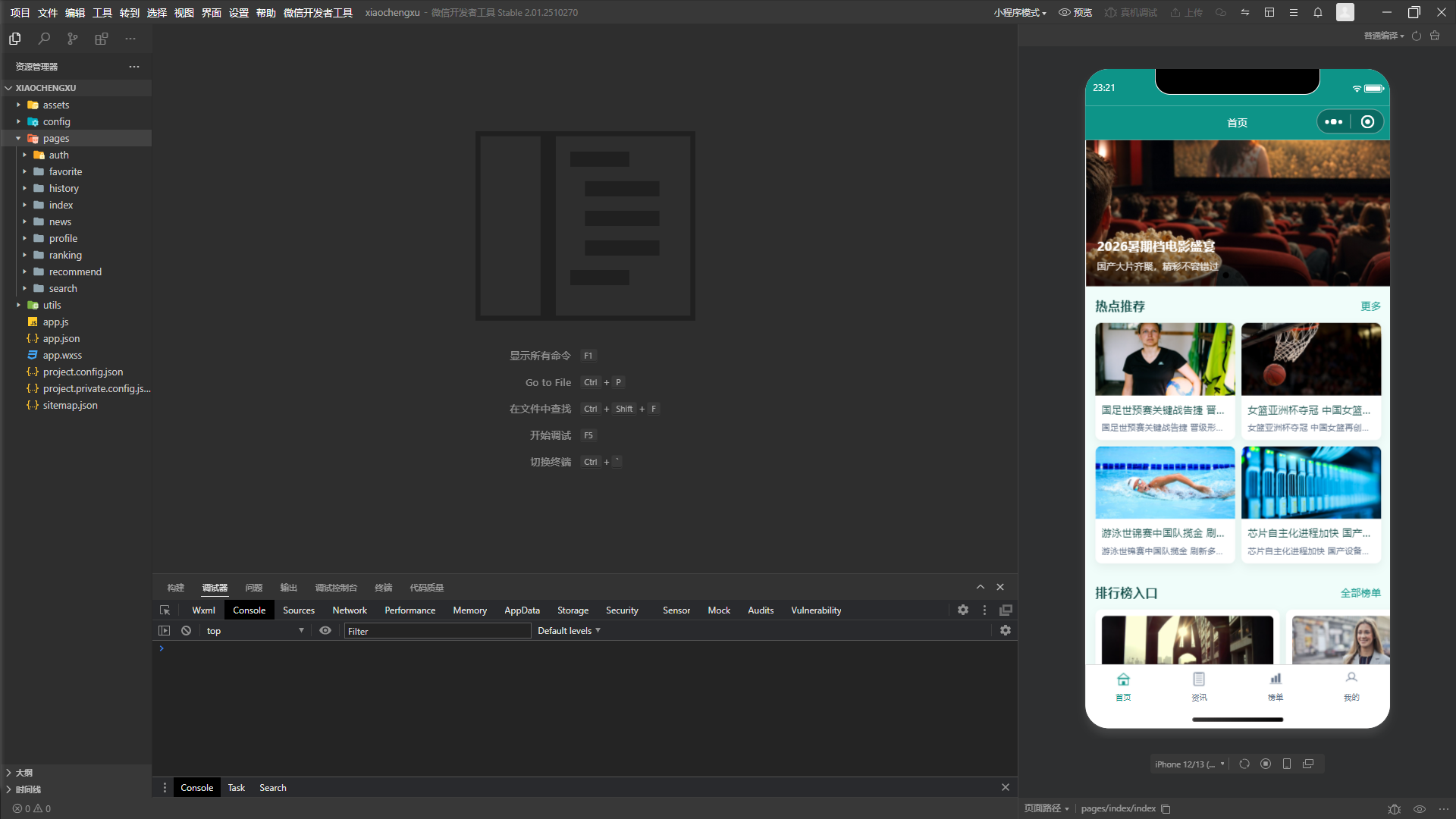Open the resource manager options ellipsis
1456x819 pixels.
click(x=134, y=67)
